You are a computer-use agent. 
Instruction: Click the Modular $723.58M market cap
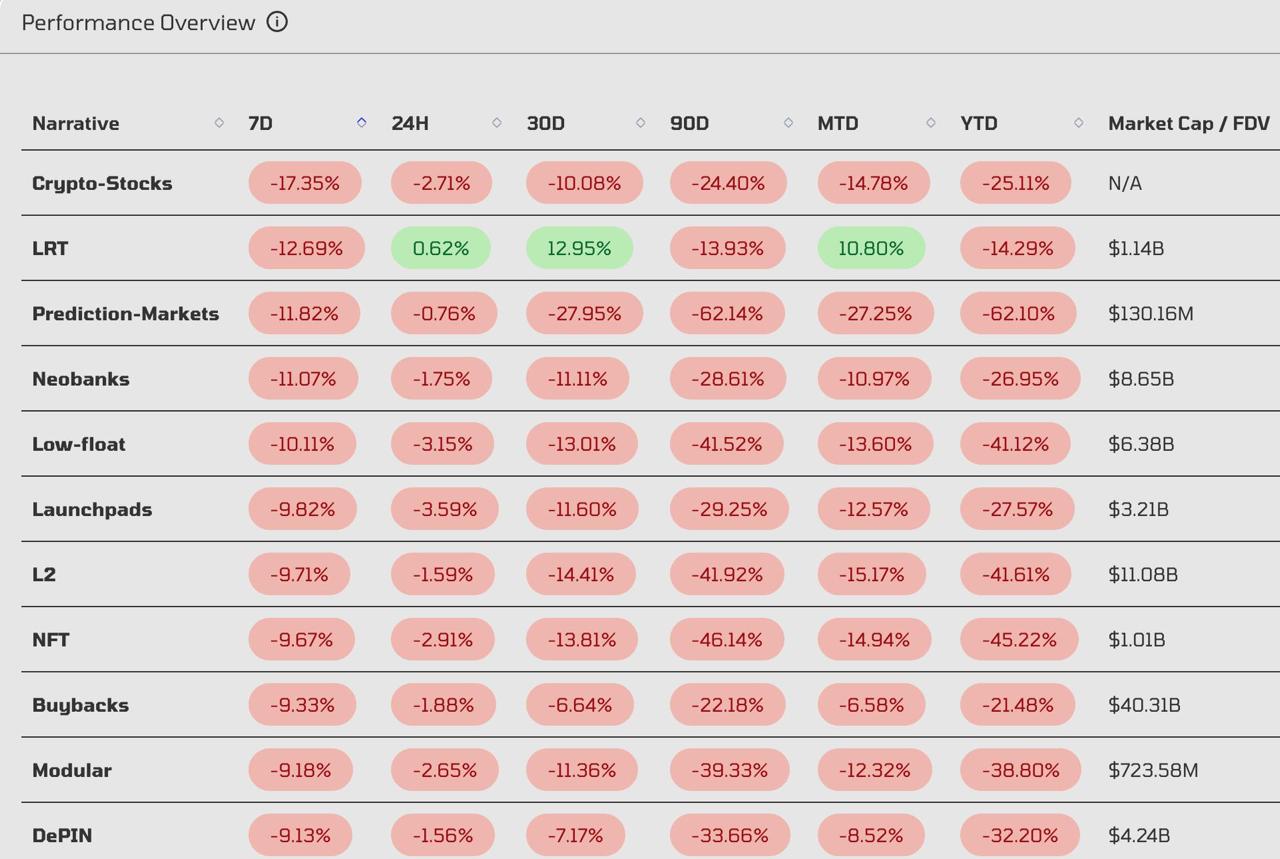(x=1152, y=770)
